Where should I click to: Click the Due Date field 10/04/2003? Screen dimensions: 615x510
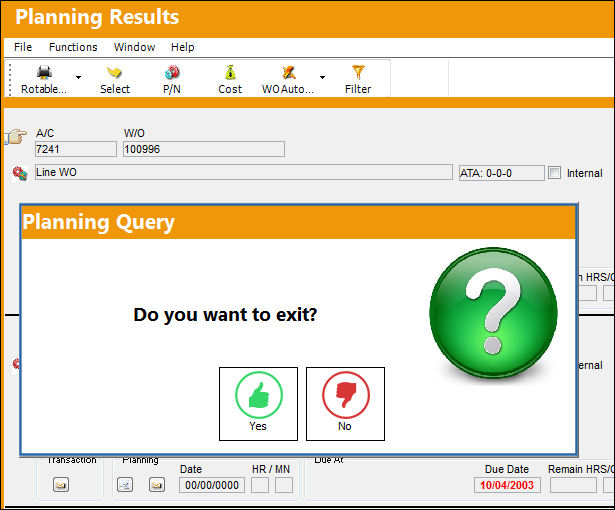pos(507,485)
